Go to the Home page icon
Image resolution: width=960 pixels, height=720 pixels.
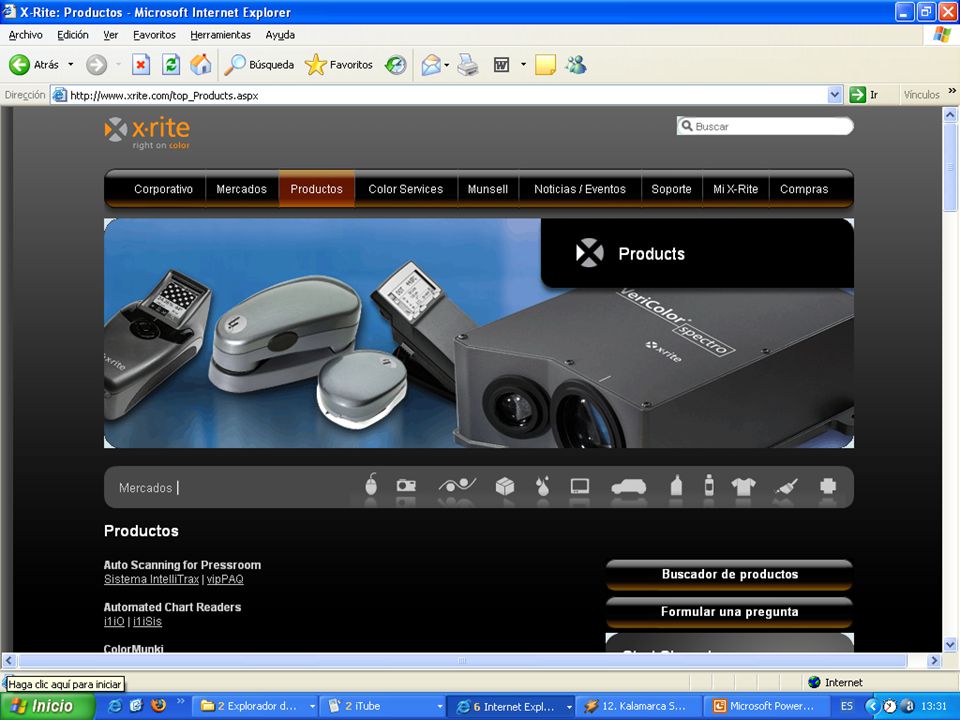point(200,64)
